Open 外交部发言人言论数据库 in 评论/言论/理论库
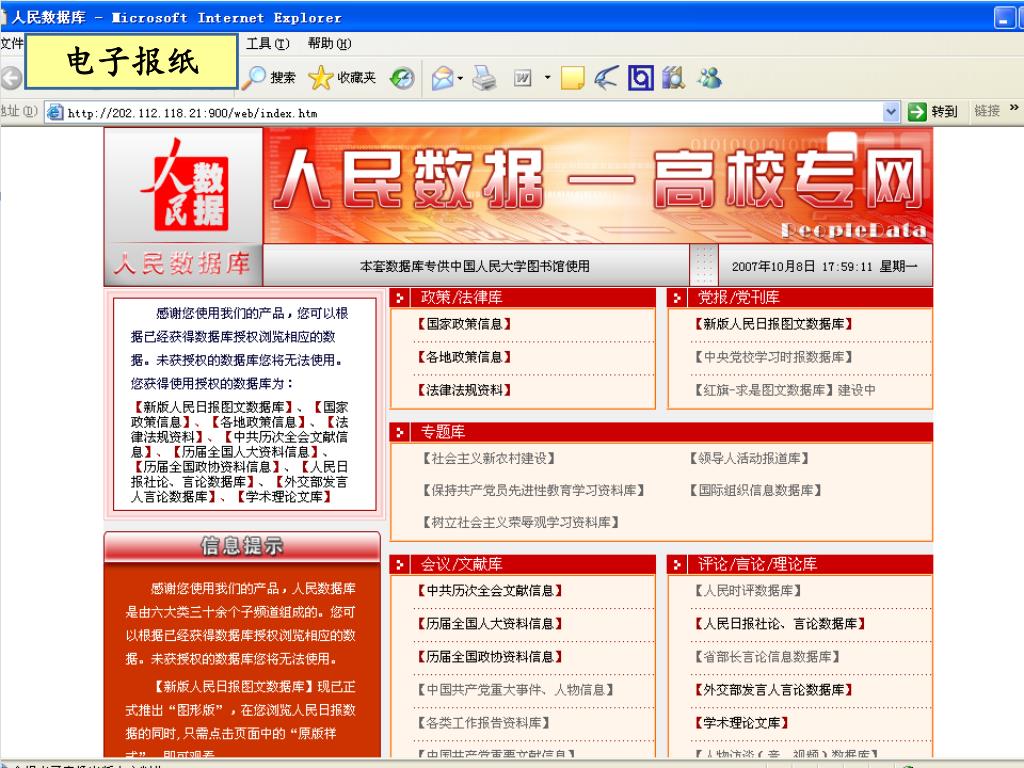The height and width of the screenshot is (768, 1024). click(773, 690)
